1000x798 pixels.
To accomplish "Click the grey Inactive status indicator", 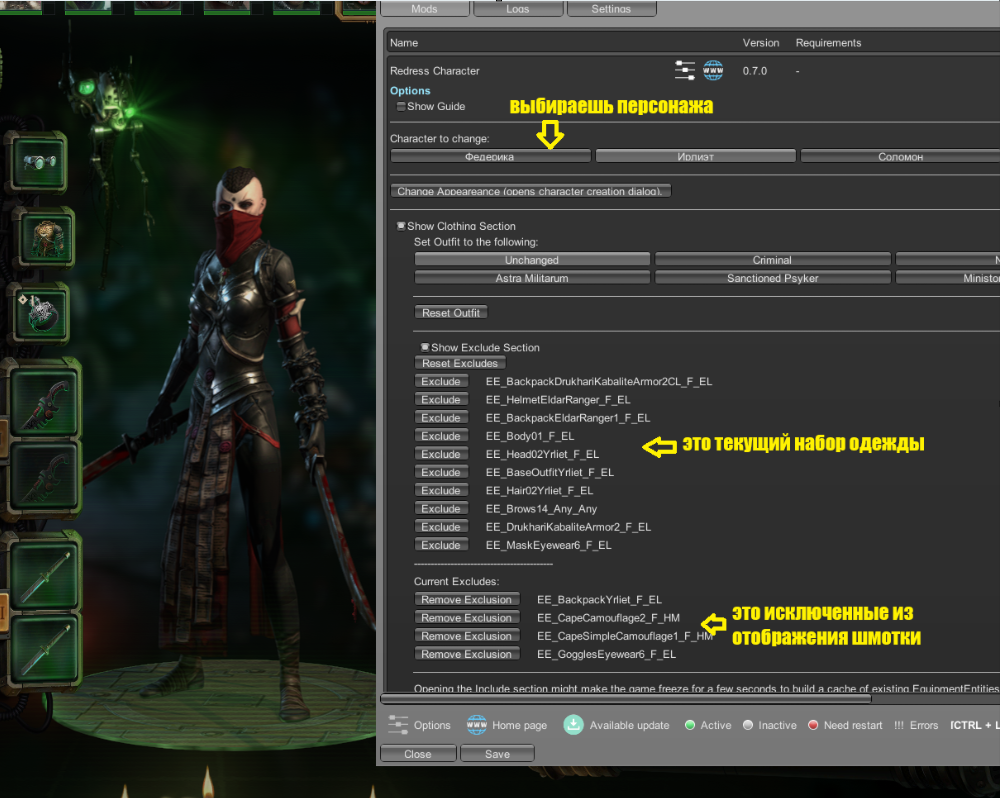I will (x=748, y=725).
